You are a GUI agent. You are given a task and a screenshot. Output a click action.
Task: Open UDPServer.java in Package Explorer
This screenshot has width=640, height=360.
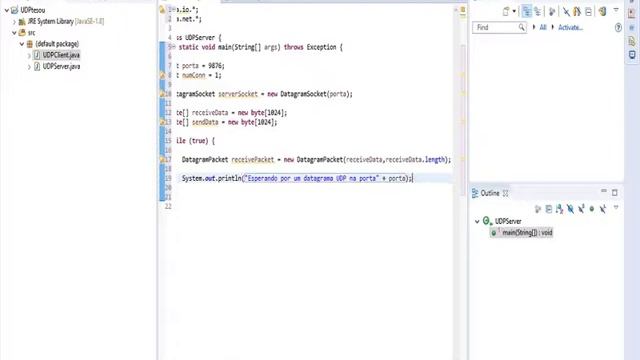pos(61,66)
